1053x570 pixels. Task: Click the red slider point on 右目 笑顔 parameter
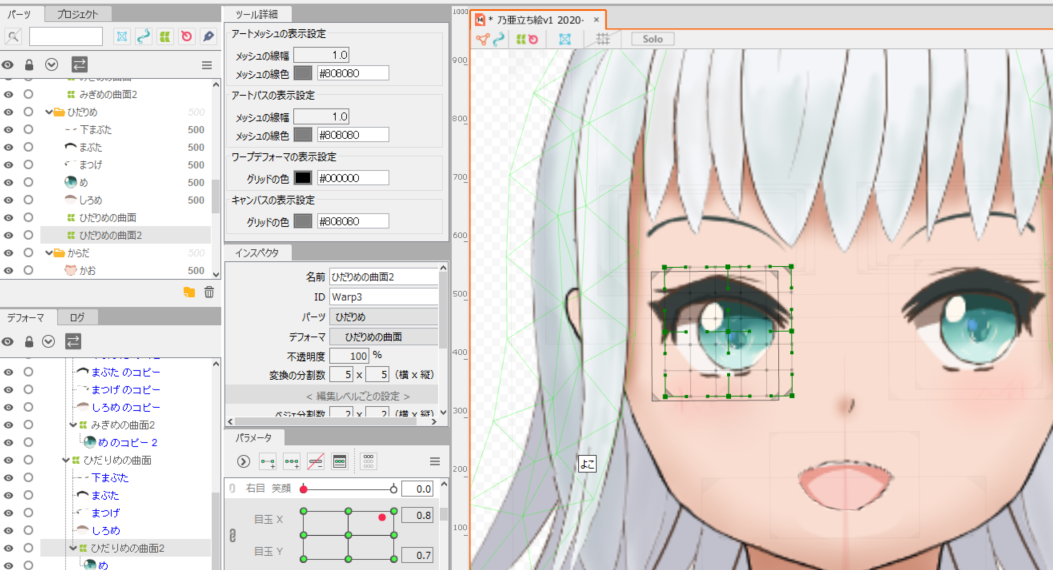tap(304, 489)
